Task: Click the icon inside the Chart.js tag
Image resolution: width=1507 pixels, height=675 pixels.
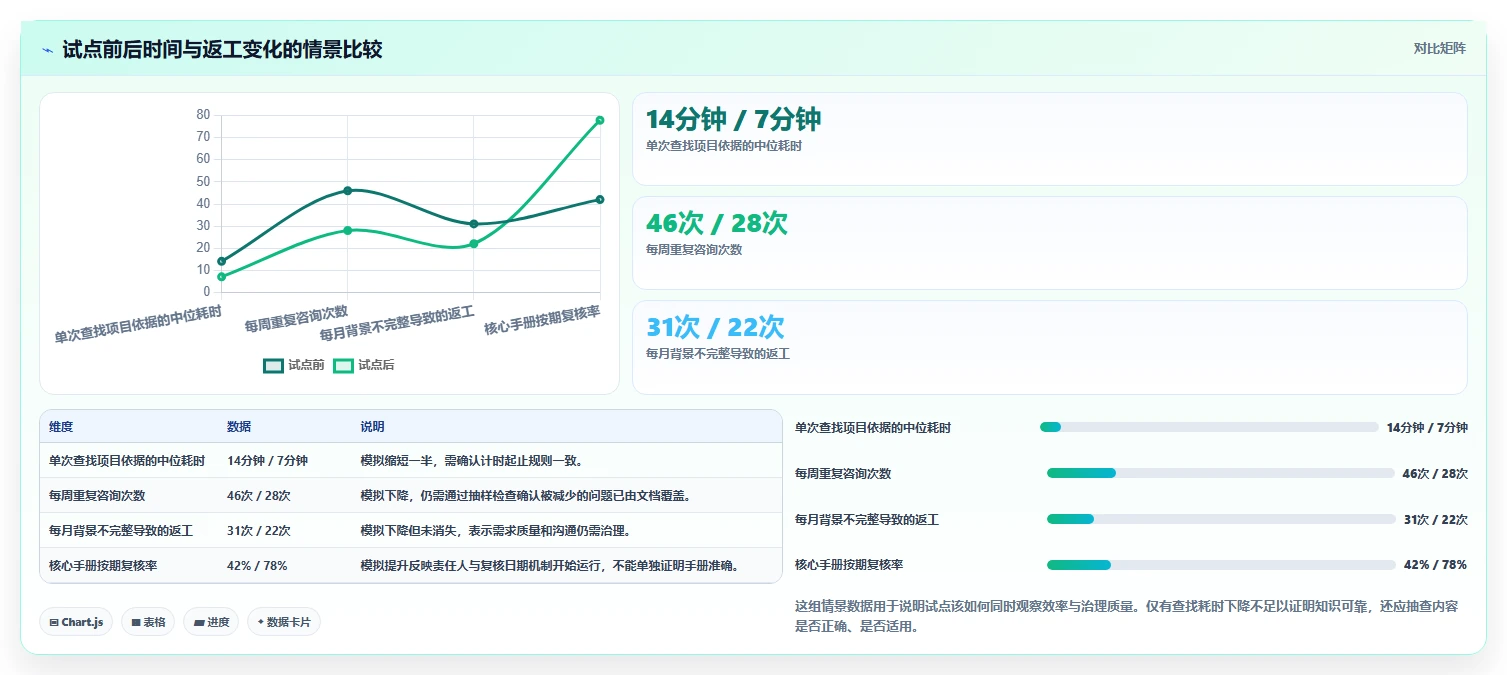Action: coord(53,622)
